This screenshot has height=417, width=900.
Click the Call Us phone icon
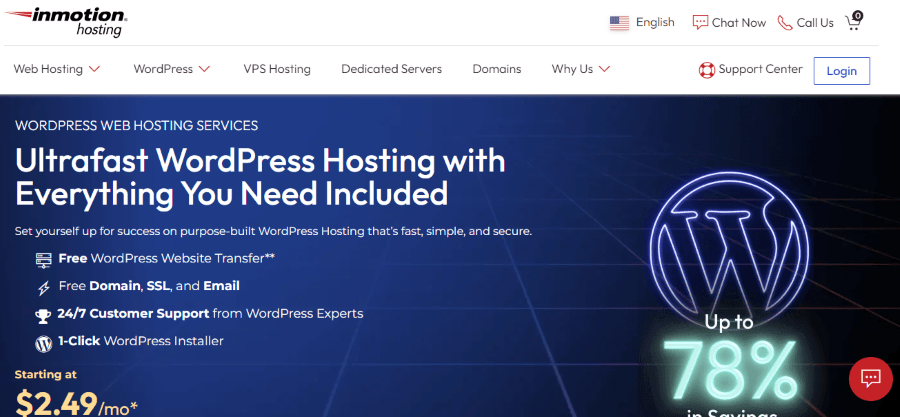pos(784,23)
